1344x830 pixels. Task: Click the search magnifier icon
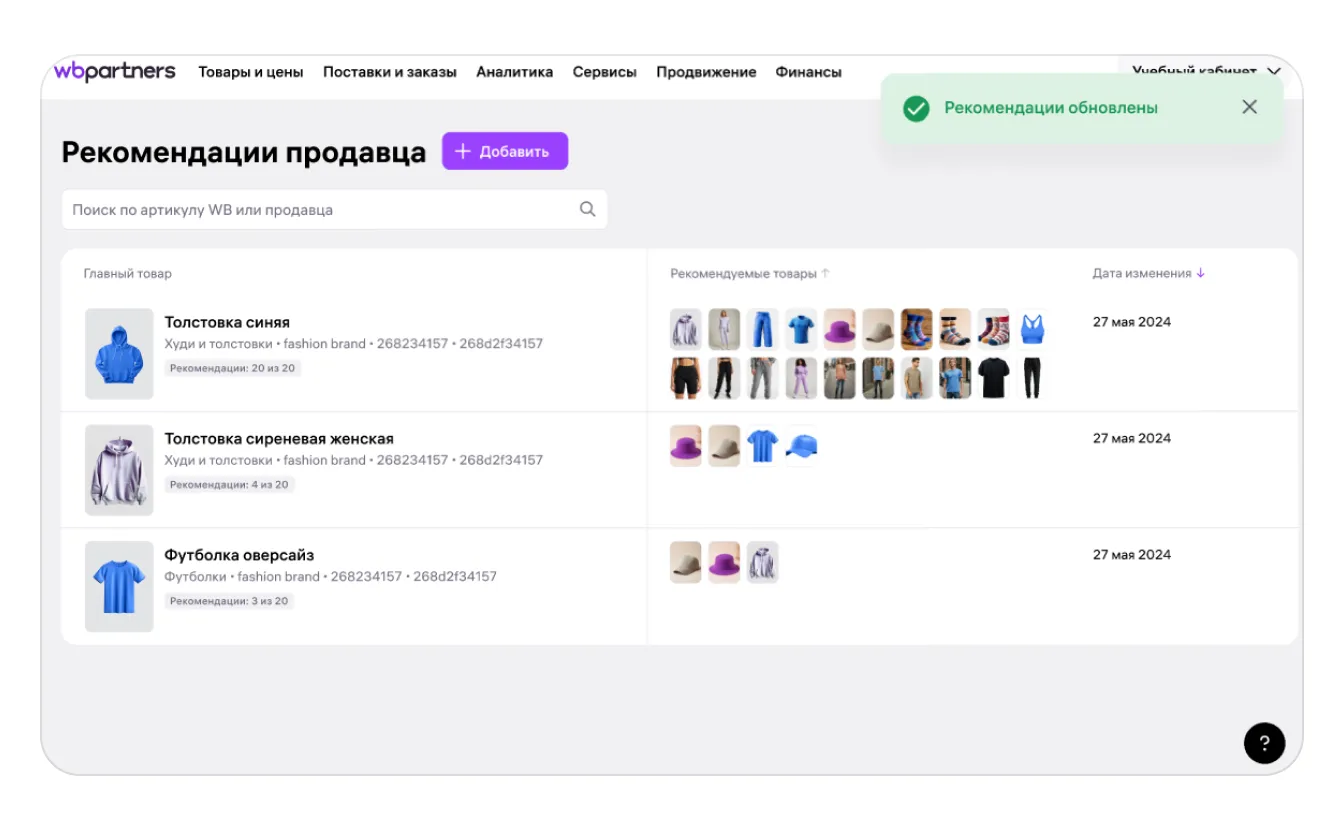click(587, 209)
